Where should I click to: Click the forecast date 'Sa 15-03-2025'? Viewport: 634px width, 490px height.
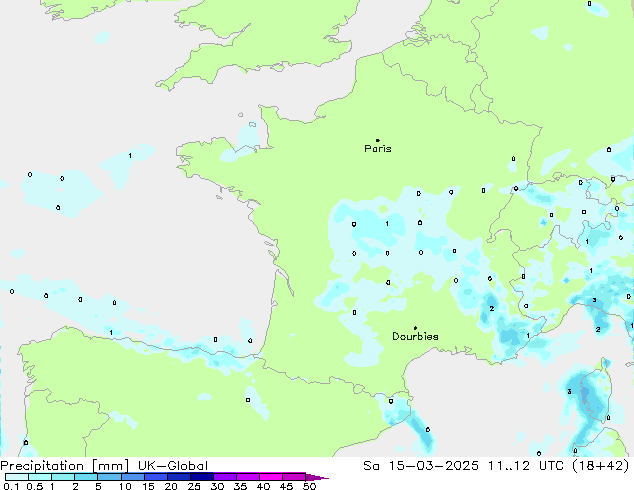(x=421, y=466)
